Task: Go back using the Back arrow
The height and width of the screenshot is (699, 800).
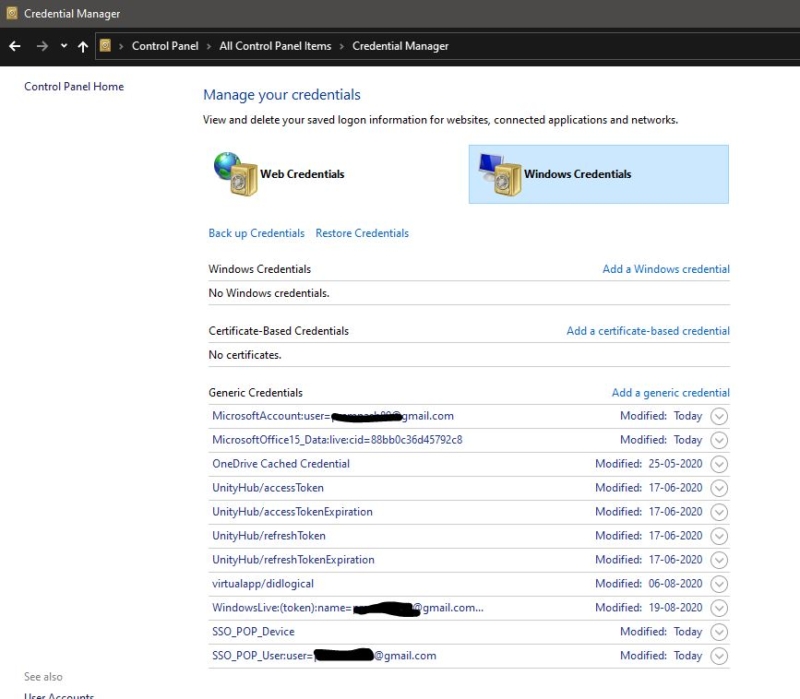Action: tap(15, 46)
